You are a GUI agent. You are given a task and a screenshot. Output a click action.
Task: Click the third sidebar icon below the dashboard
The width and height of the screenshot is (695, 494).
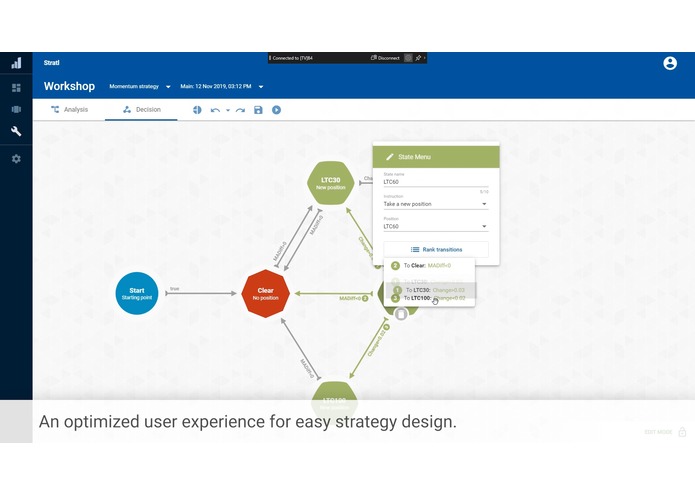(16, 109)
